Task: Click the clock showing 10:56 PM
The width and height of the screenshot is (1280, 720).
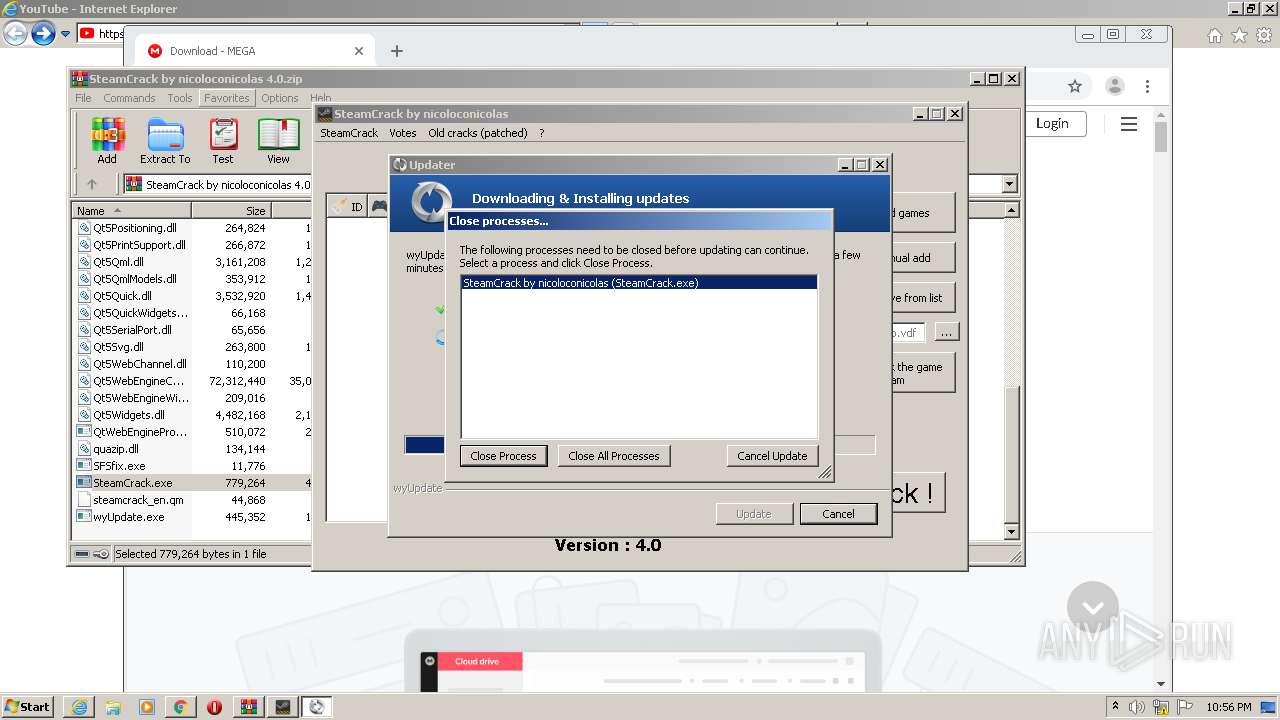Action: pos(1229,707)
